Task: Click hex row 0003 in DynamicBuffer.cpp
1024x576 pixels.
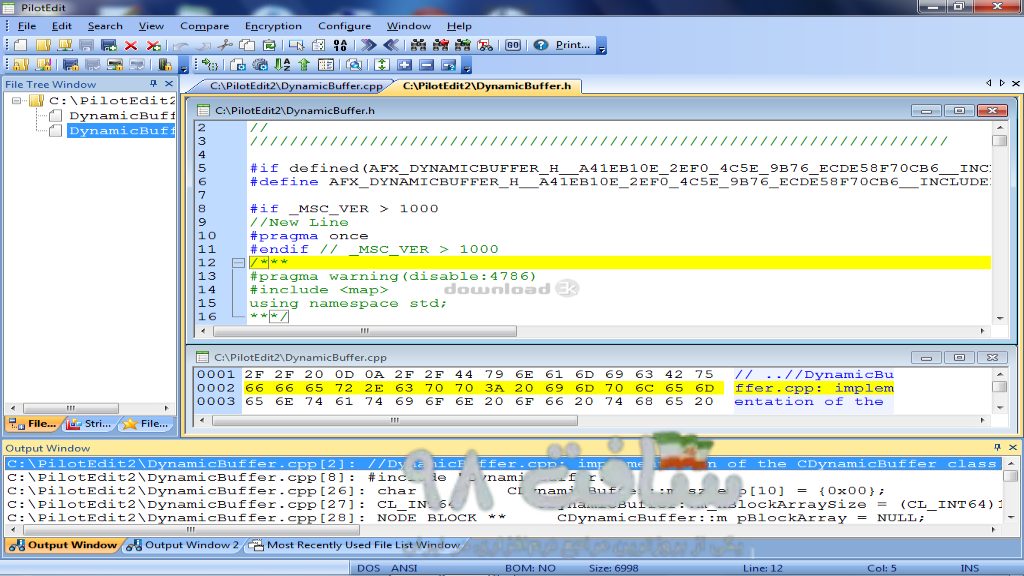Action: click(x=545, y=402)
